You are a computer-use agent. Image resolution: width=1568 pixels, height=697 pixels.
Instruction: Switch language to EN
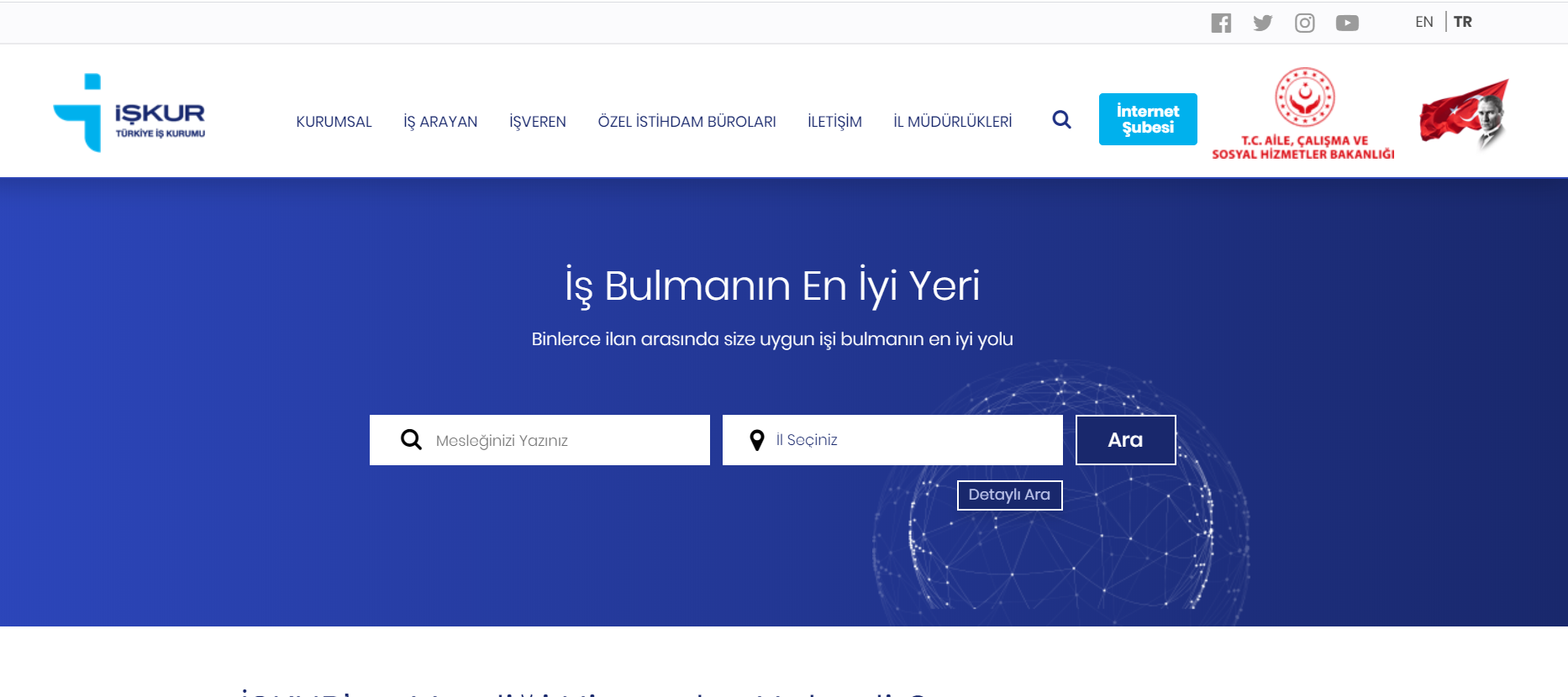1423,22
